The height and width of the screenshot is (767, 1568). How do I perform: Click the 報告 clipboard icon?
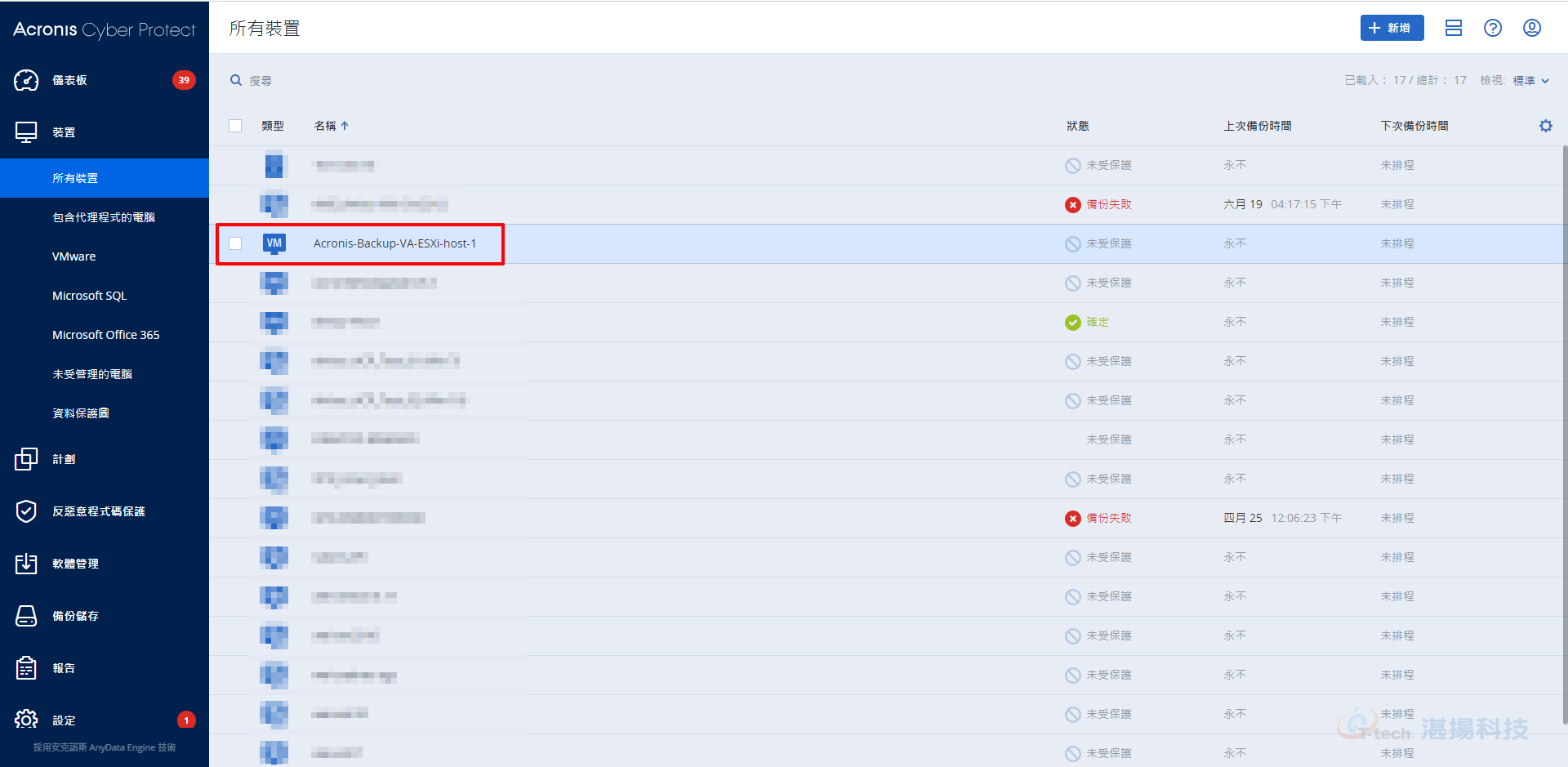click(x=26, y=668)
